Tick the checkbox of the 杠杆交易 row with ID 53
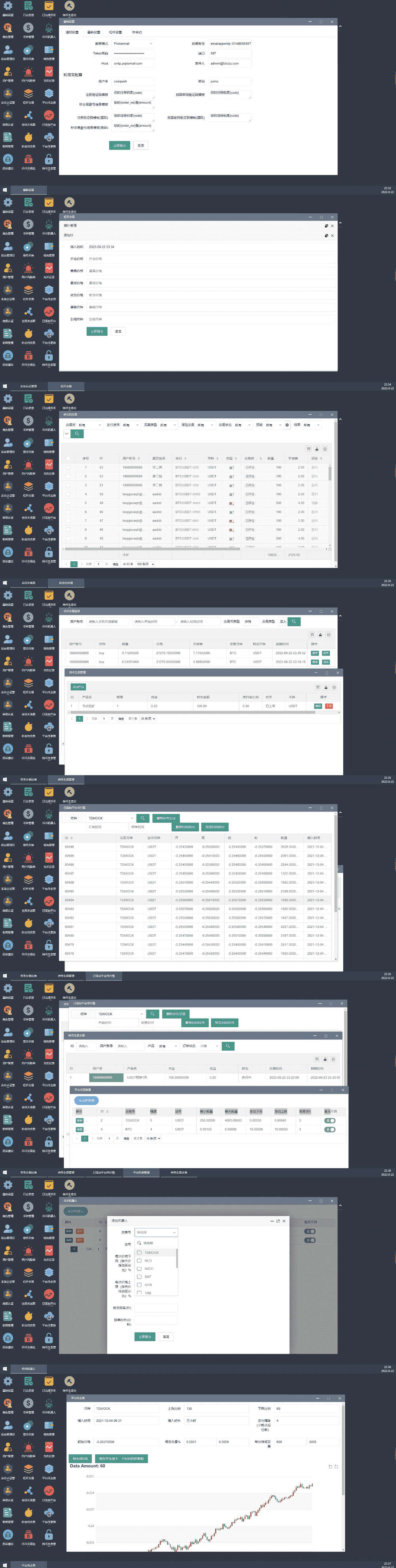Viewport: 396px width, 1568px height. tap(68, 468)
